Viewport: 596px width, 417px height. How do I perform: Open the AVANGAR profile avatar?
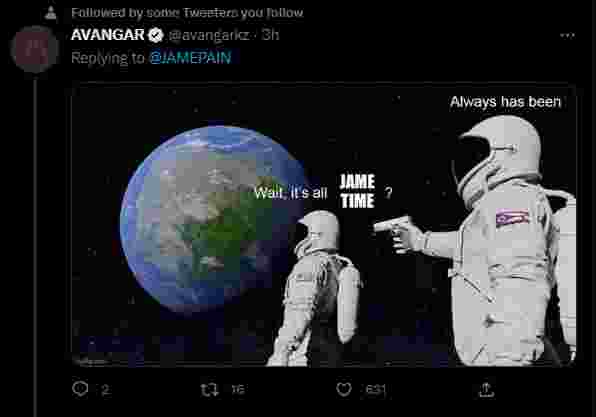[x=35, y=49]
